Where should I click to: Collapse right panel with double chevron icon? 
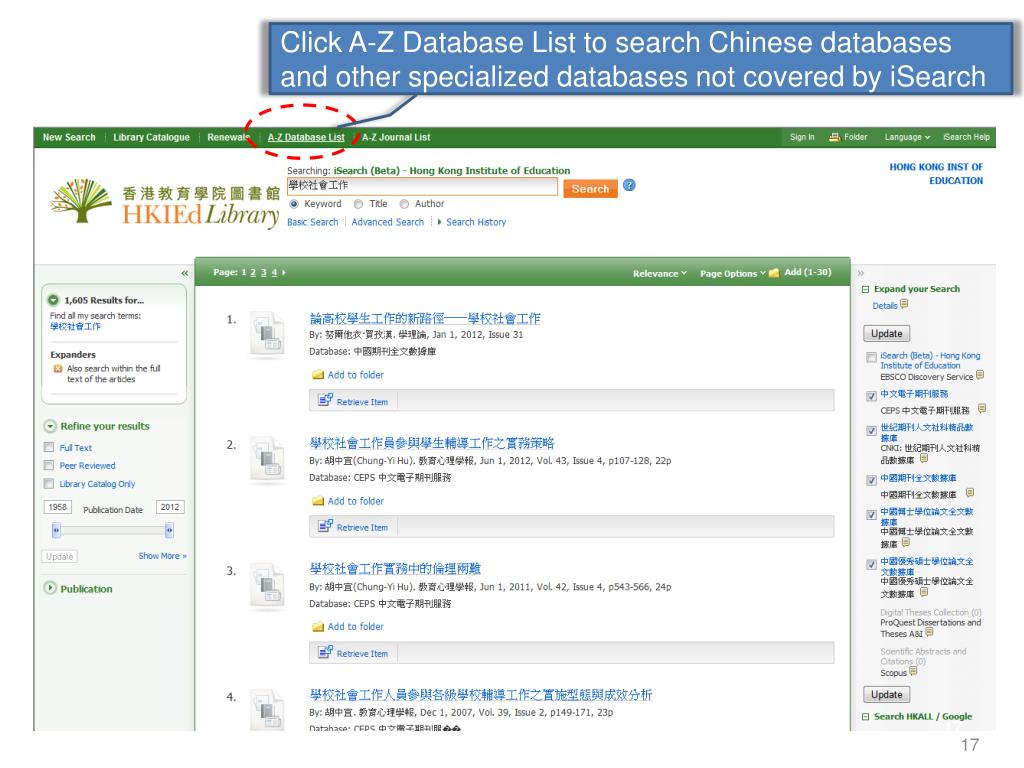coord(861,273)
